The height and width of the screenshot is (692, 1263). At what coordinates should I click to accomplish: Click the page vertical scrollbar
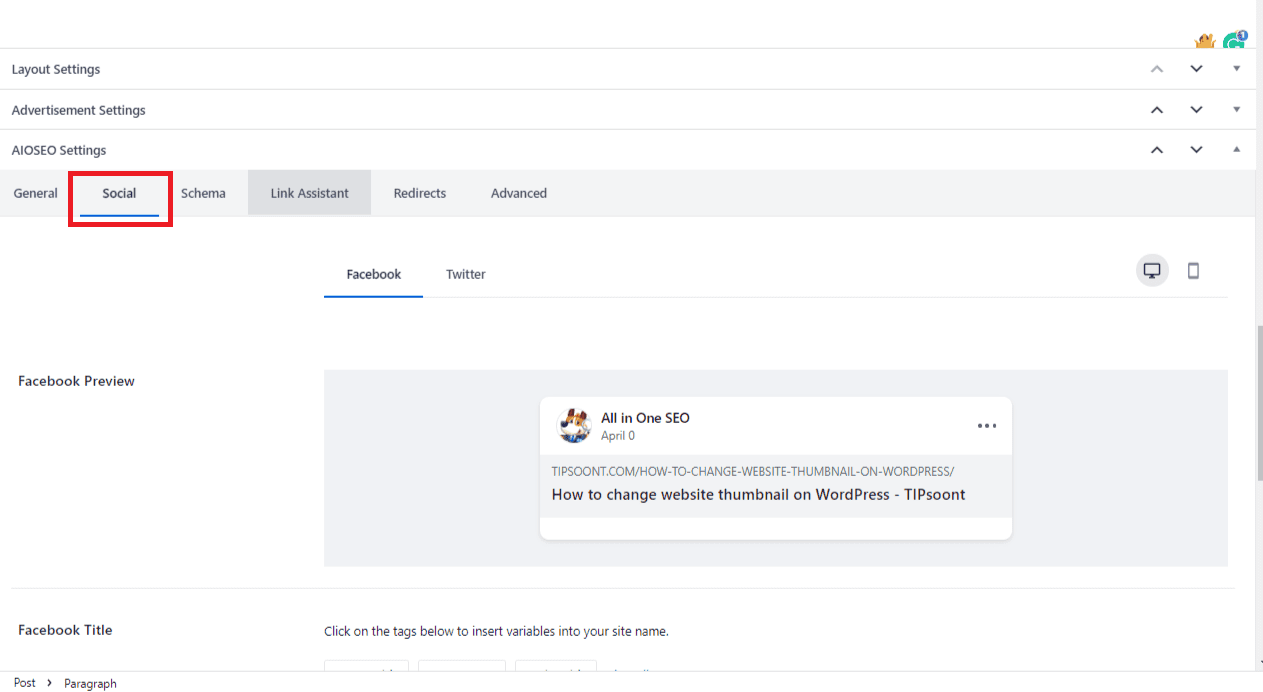tap(1259, 405)
